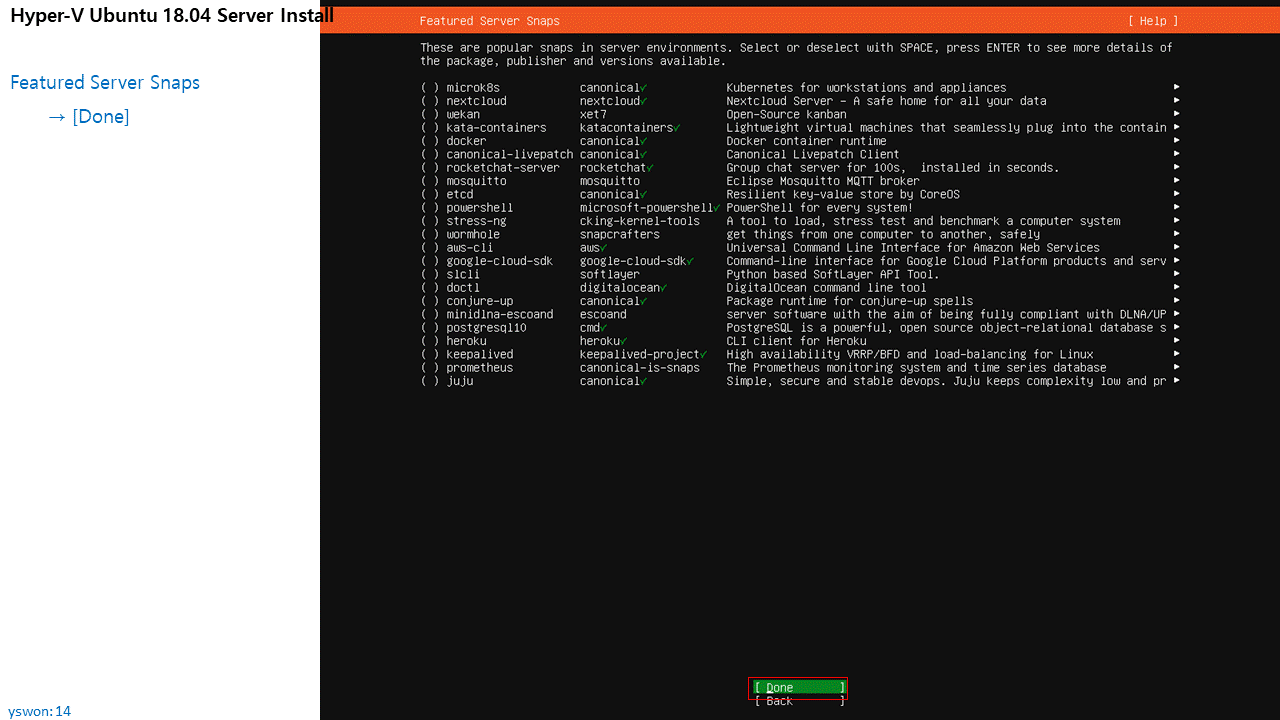This screenshot has height=720, width=1280.
Task: Toggle the postgresql10 snap checkbox
Action: (430, 328)
